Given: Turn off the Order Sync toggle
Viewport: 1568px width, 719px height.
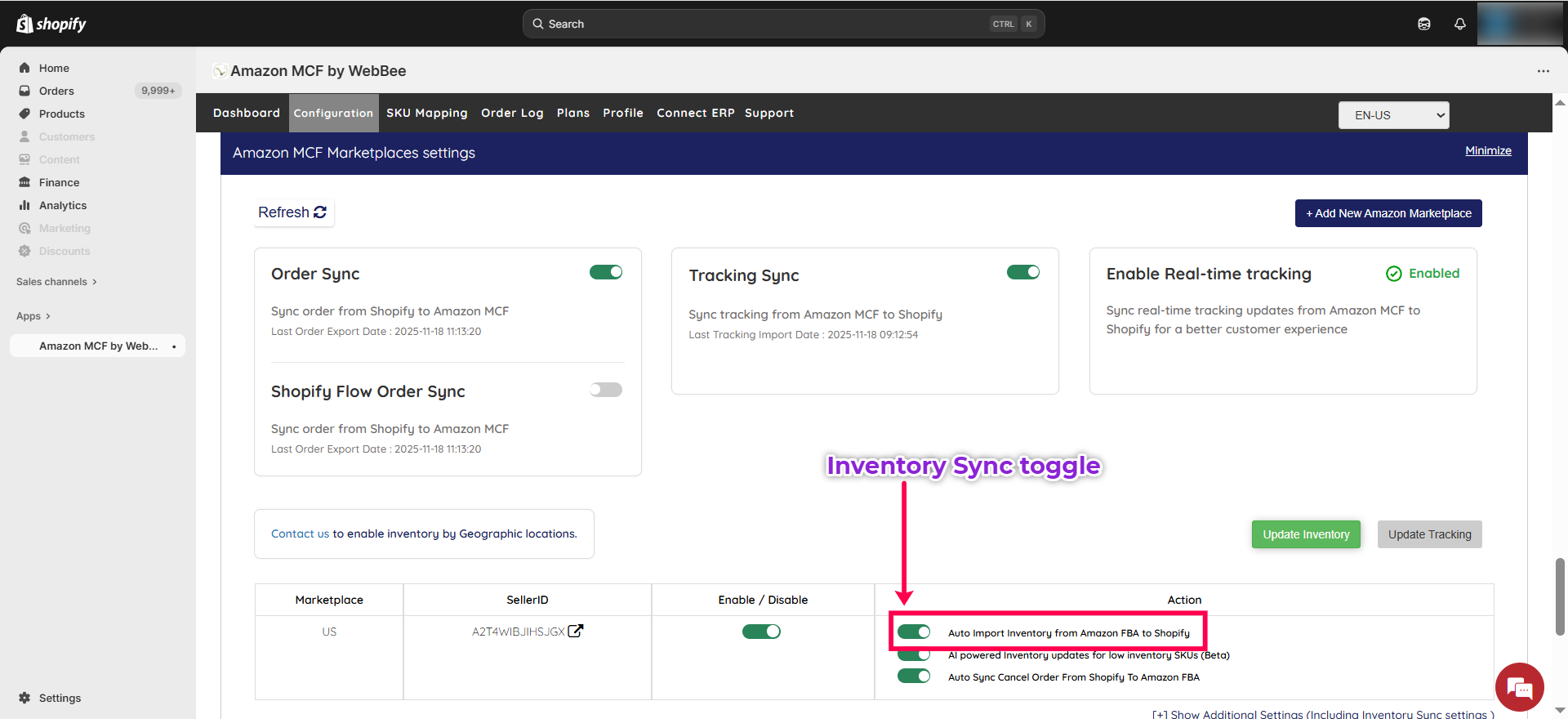Looking at the screenshot, I should [606, 272].
